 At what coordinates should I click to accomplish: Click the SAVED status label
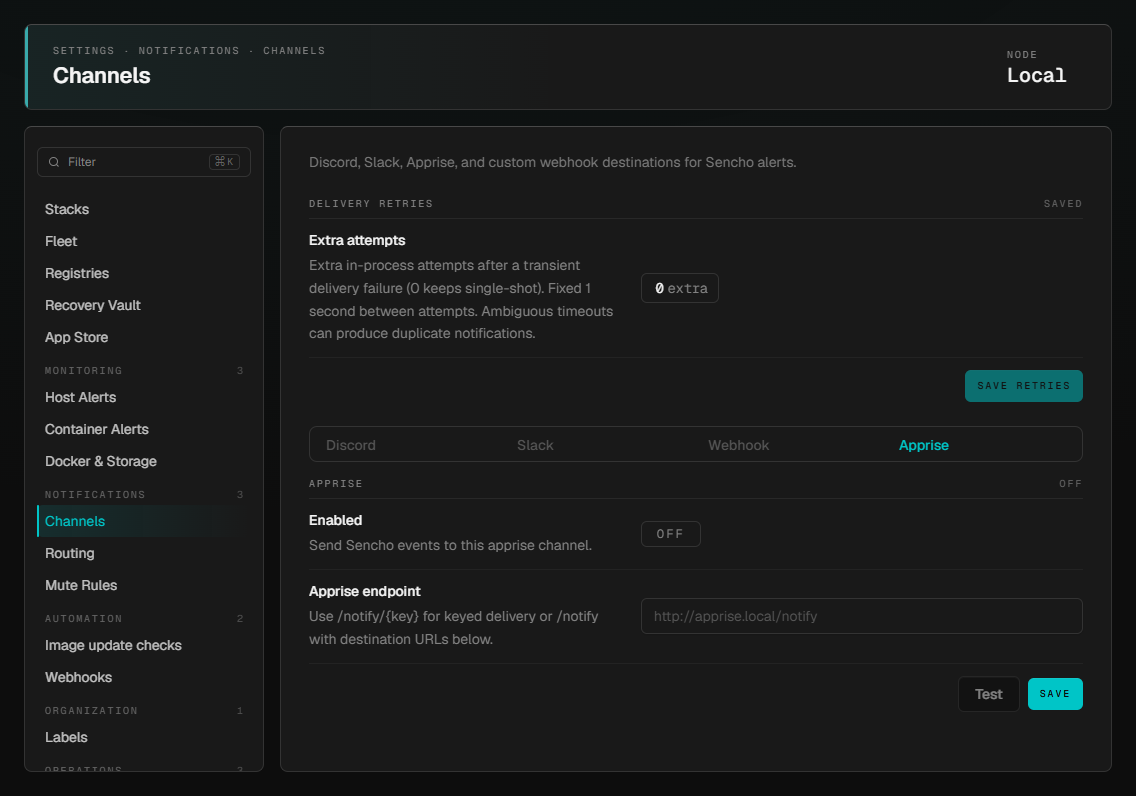pyautogui.click(x=1063, y=204)
